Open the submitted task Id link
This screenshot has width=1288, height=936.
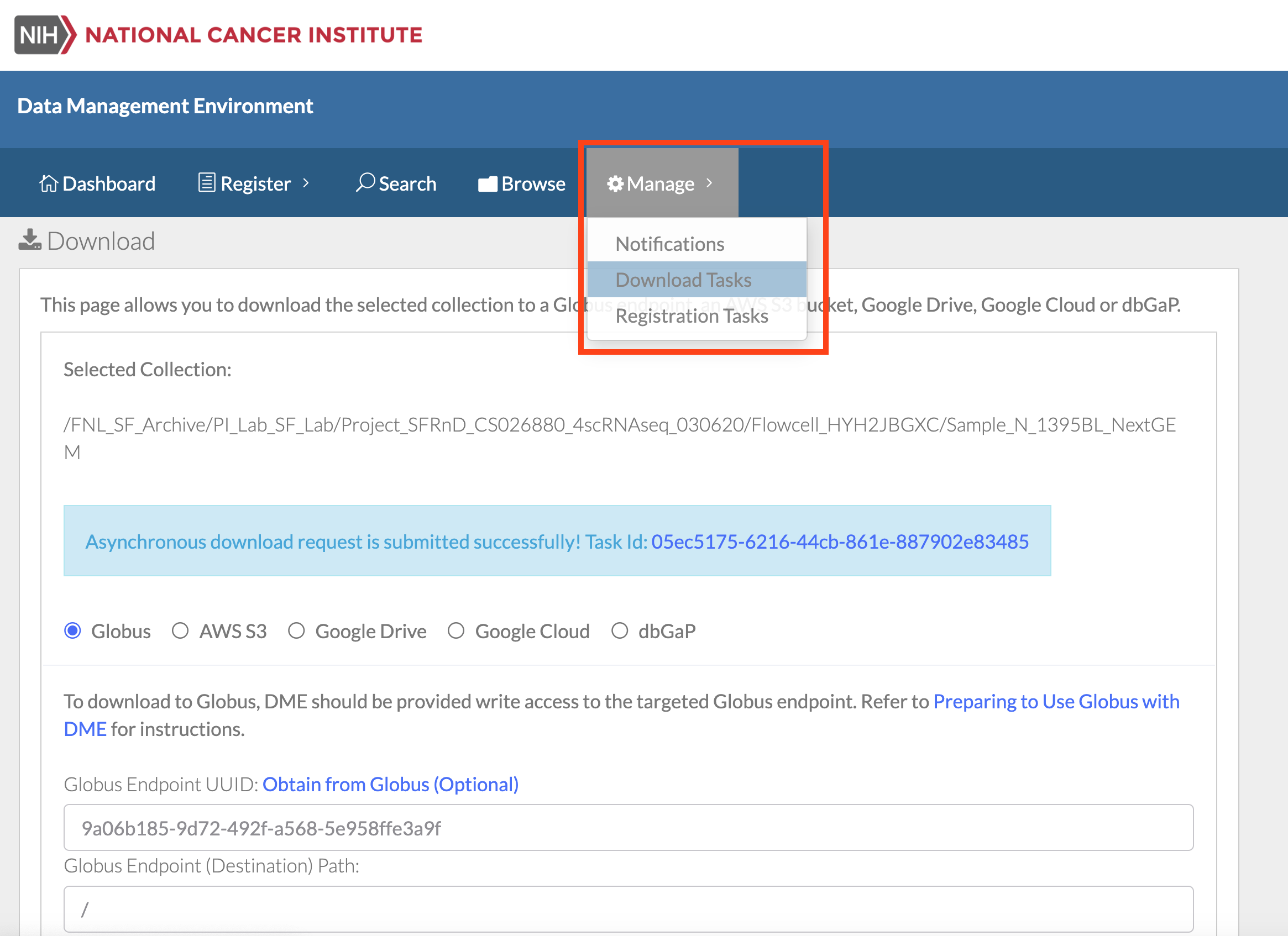839,541
